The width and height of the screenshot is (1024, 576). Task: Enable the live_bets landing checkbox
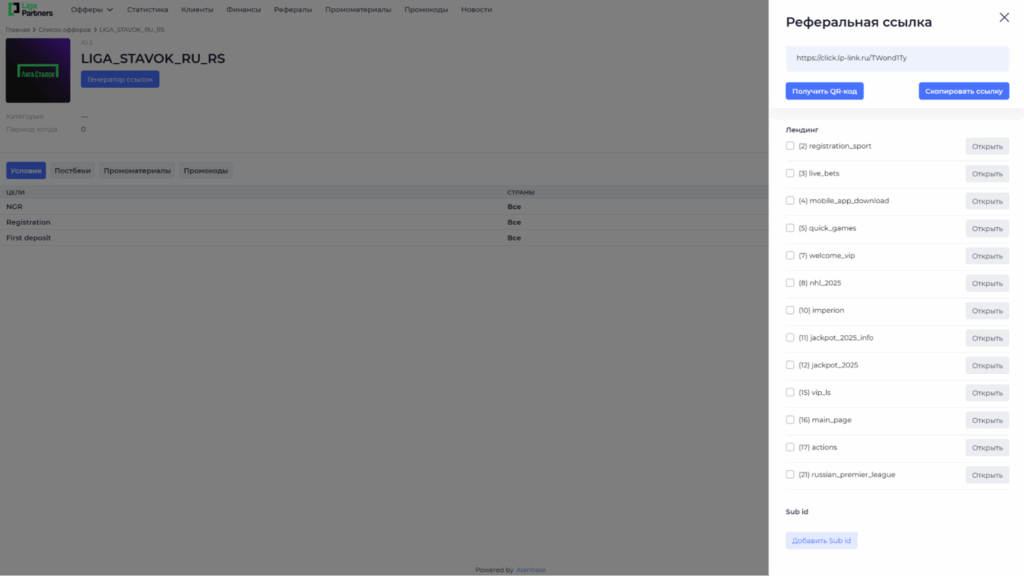(790, 173)
